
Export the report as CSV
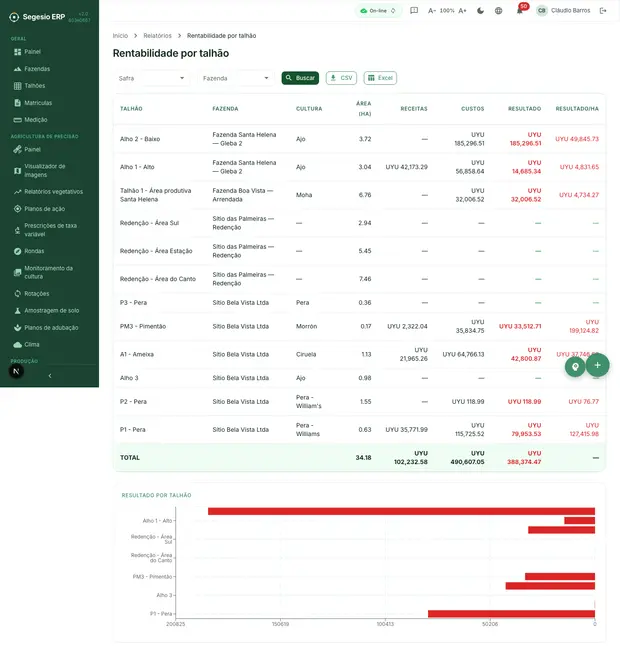(341, 78)
